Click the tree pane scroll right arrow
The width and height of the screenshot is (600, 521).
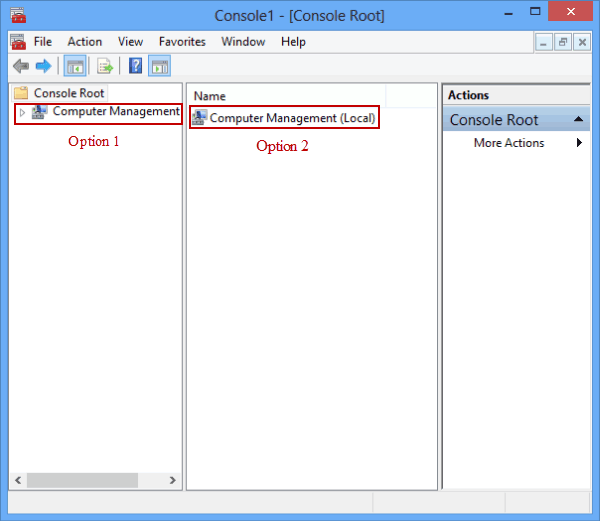[x=173, y=480]
